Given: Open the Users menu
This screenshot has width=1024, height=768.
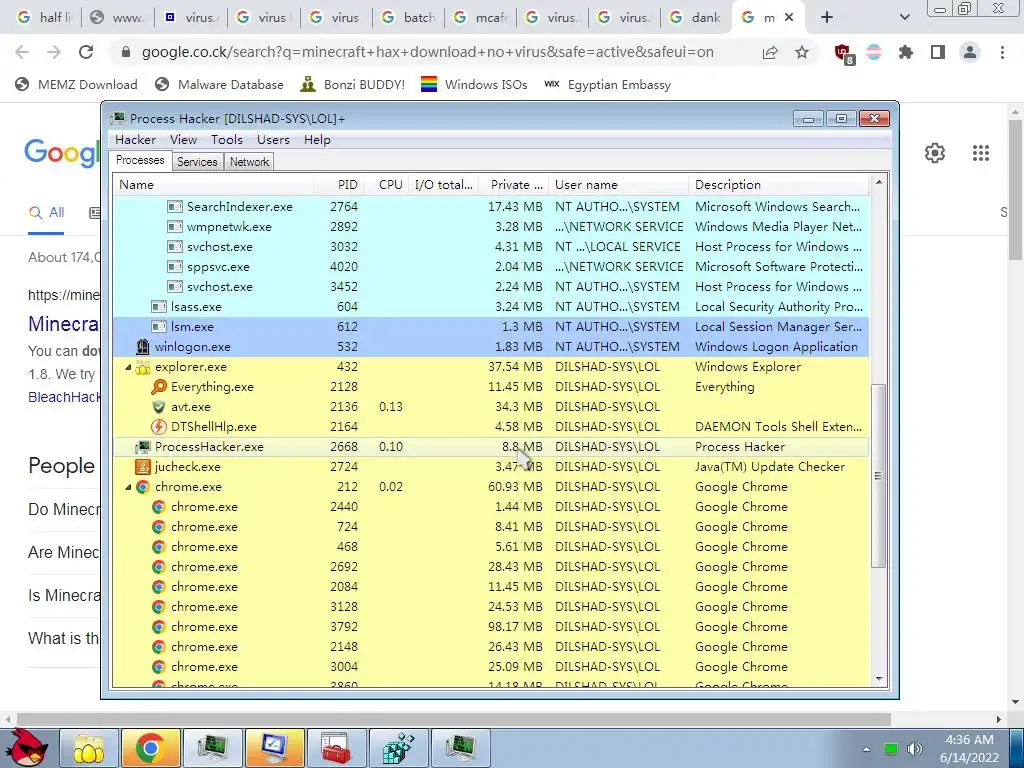Looking at the screenshot, I should click(273, 140).
